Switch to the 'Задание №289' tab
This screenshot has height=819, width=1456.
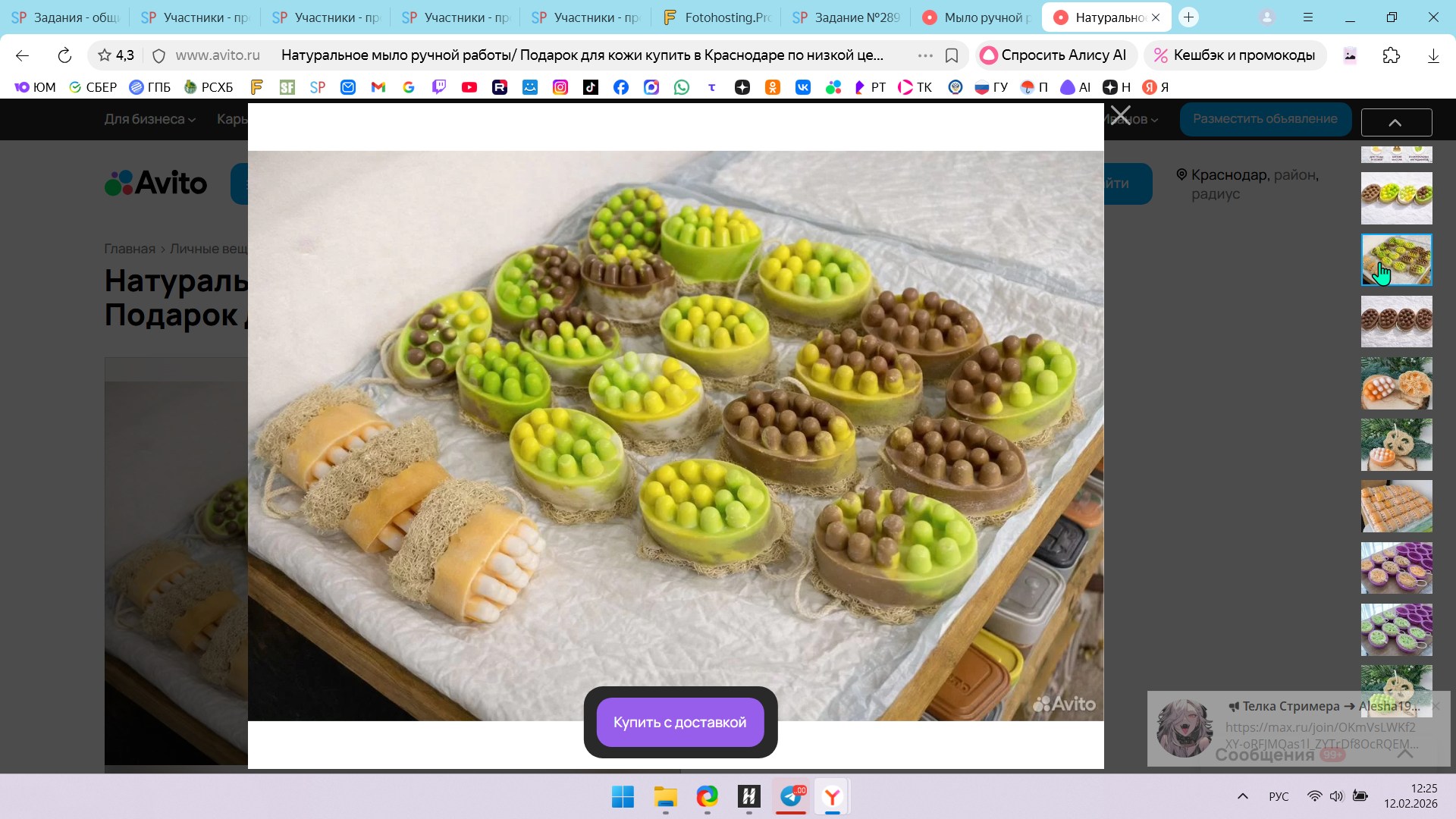click(x=846, y=17)
